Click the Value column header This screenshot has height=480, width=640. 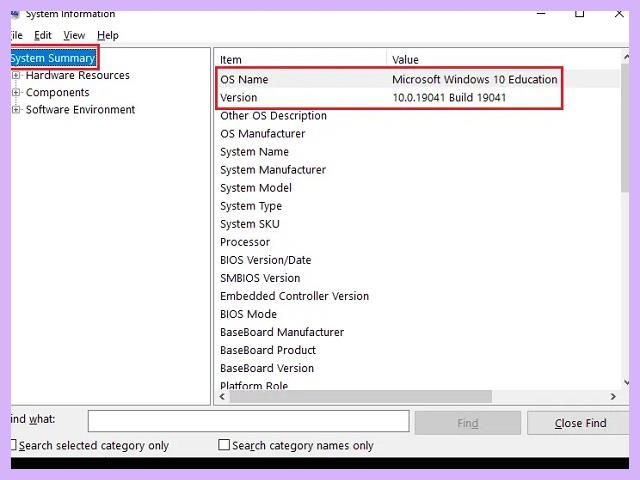(504, 60)
